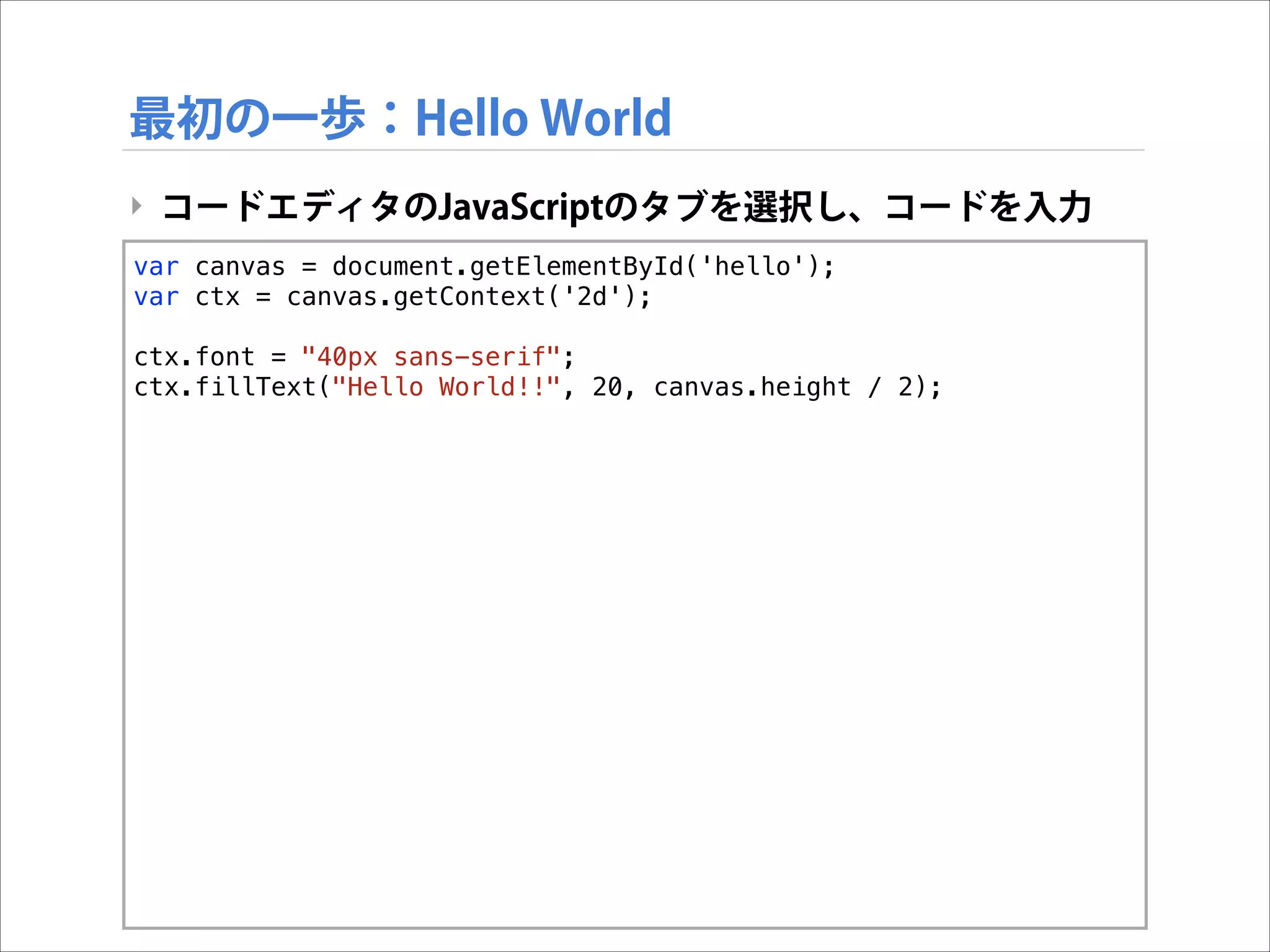Click the code line starting with 'ctx.fillText('
The height and width of the screenshot is (952, 1270).
(x=538, y=387)
